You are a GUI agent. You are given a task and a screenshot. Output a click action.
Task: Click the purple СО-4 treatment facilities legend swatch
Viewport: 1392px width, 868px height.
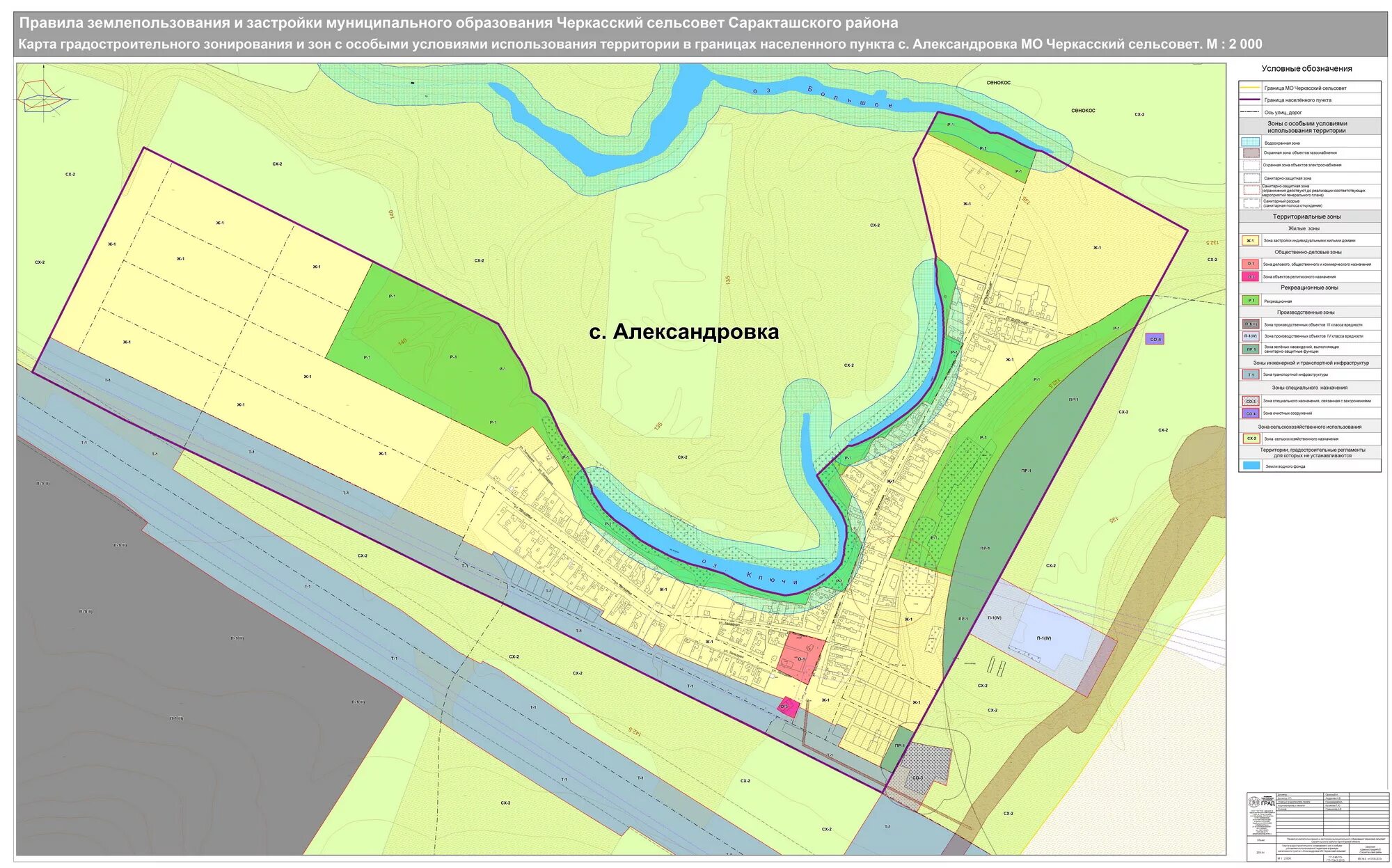(x=1250, y=413)
